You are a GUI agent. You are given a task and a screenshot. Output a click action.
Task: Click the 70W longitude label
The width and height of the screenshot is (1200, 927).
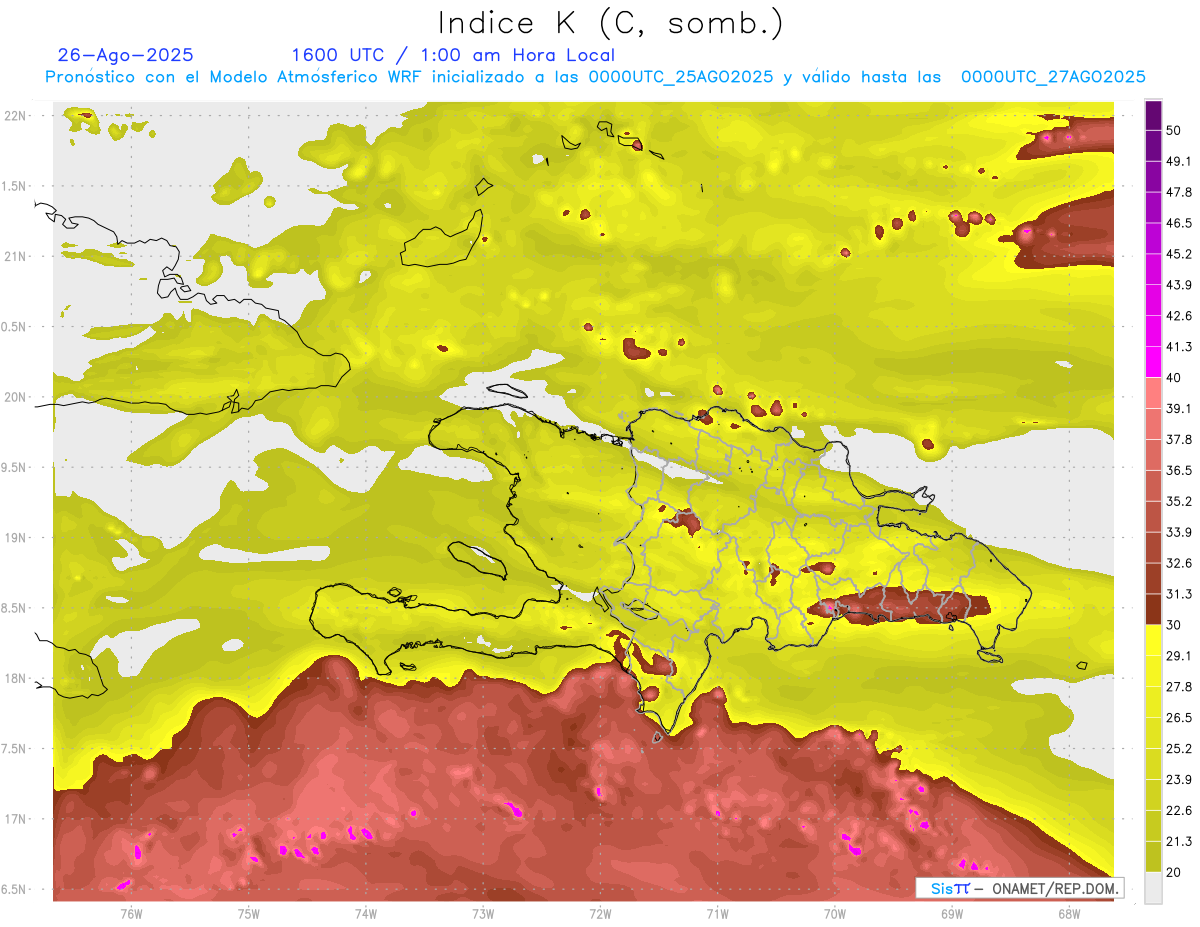835,913
